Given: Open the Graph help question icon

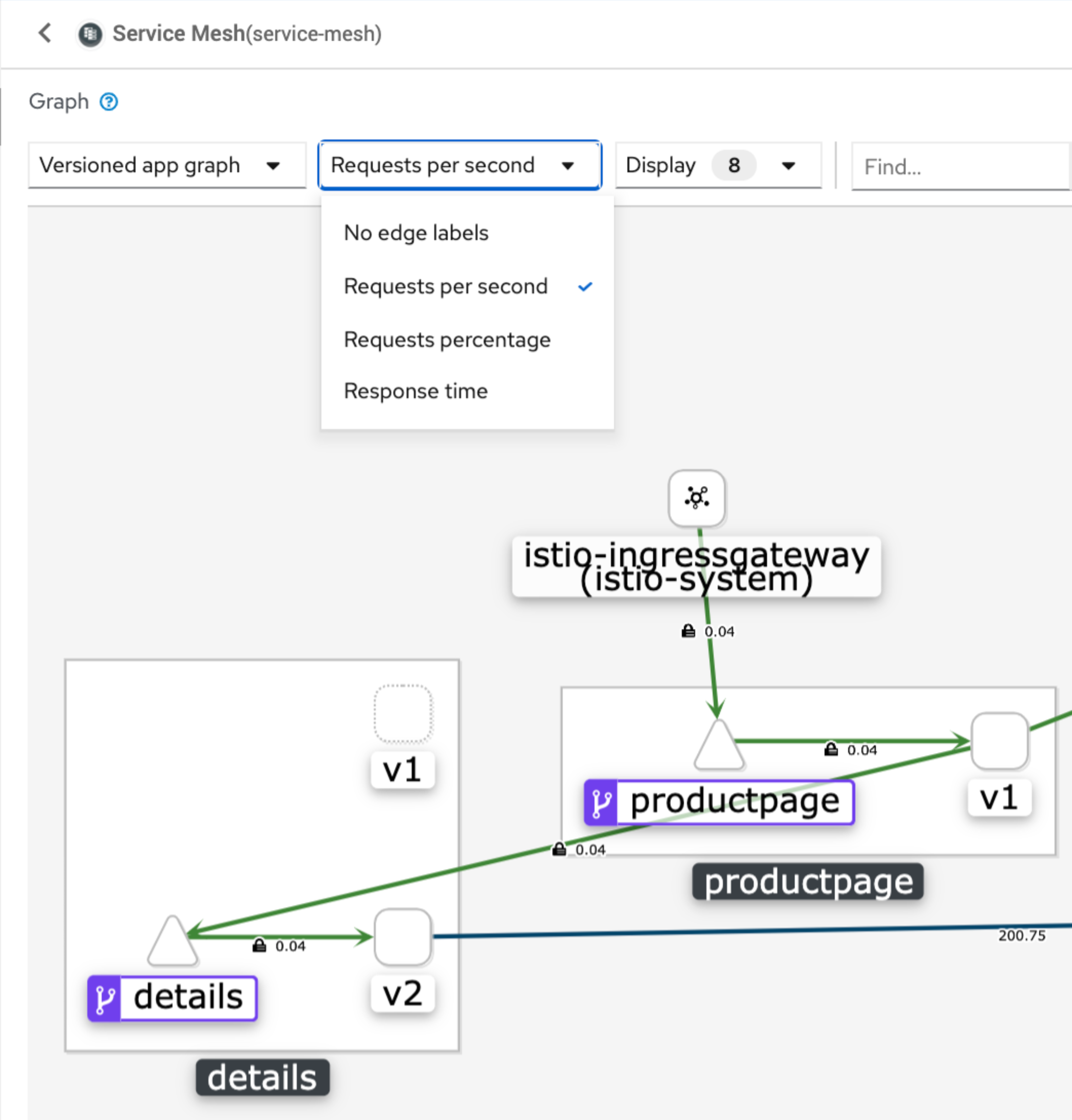Looking at the screenshot, I should (x=108, y=102).
